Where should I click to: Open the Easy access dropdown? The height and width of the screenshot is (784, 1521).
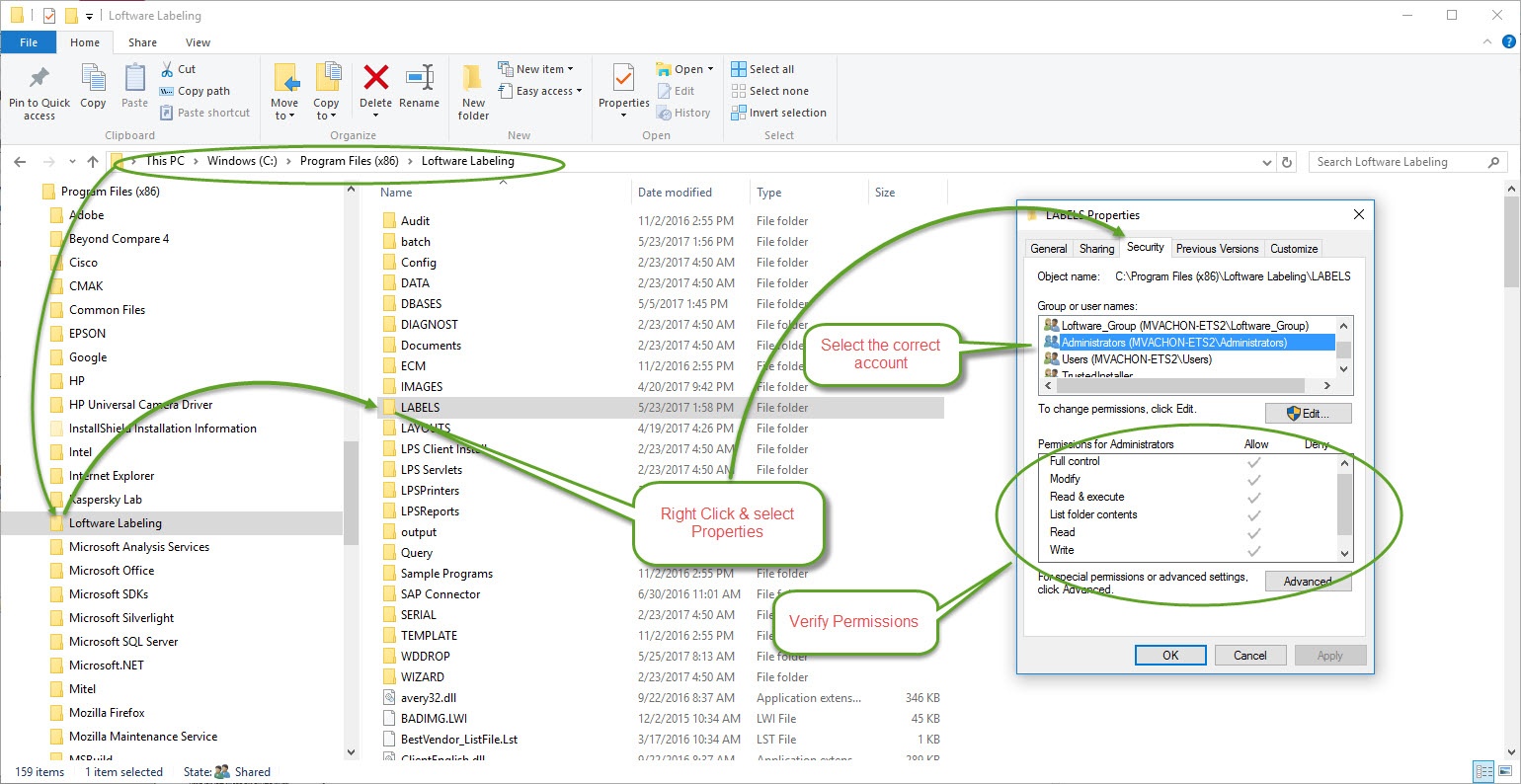click(579, 91)
